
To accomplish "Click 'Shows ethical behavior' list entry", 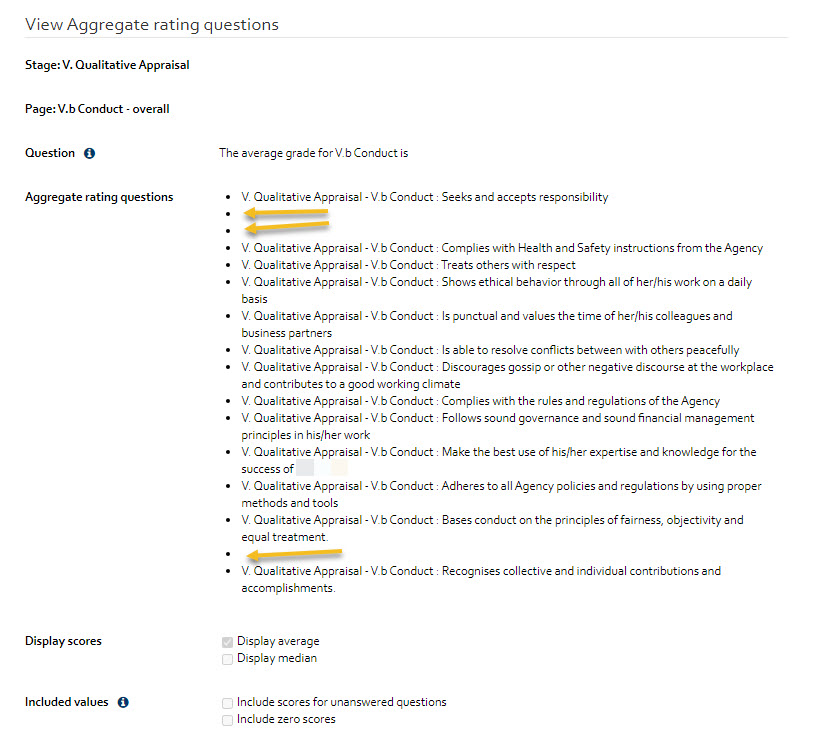I will pos(496,290).
